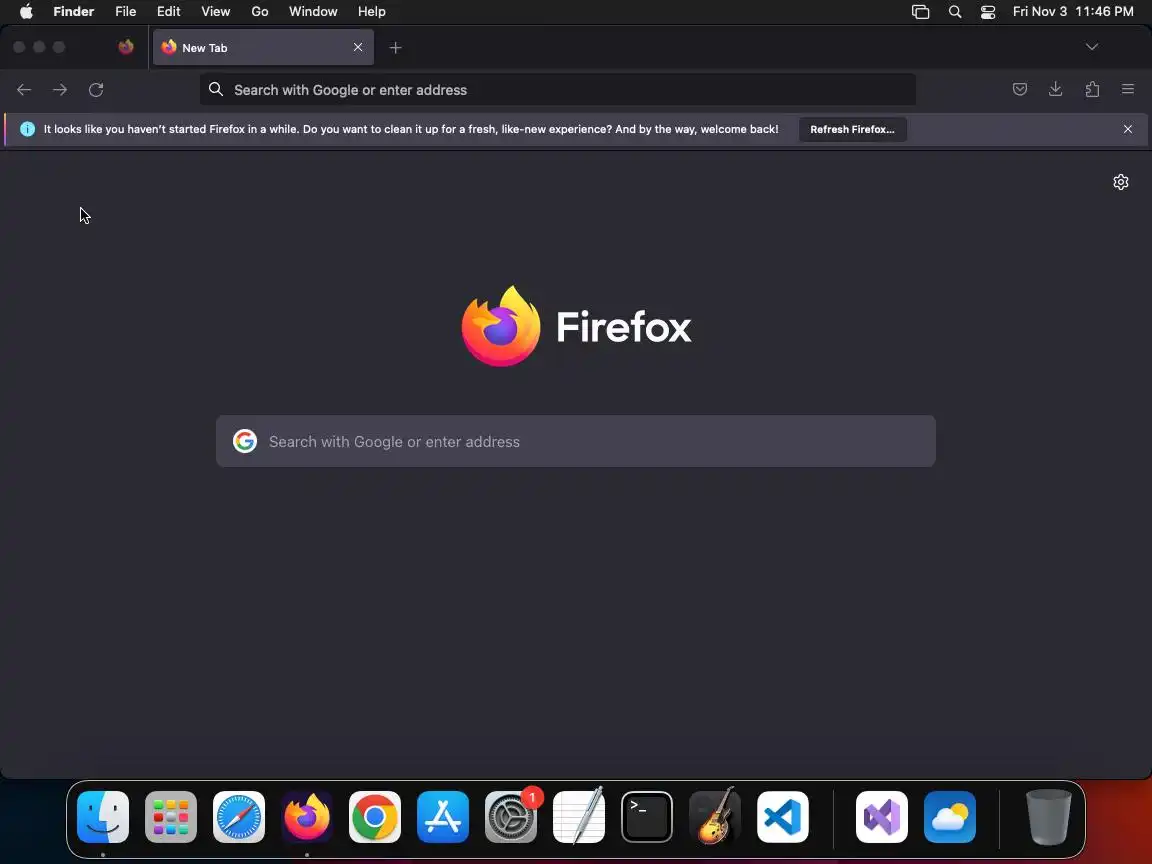
Task: Open Trash from the Dock
Action: pos(1048,817)
